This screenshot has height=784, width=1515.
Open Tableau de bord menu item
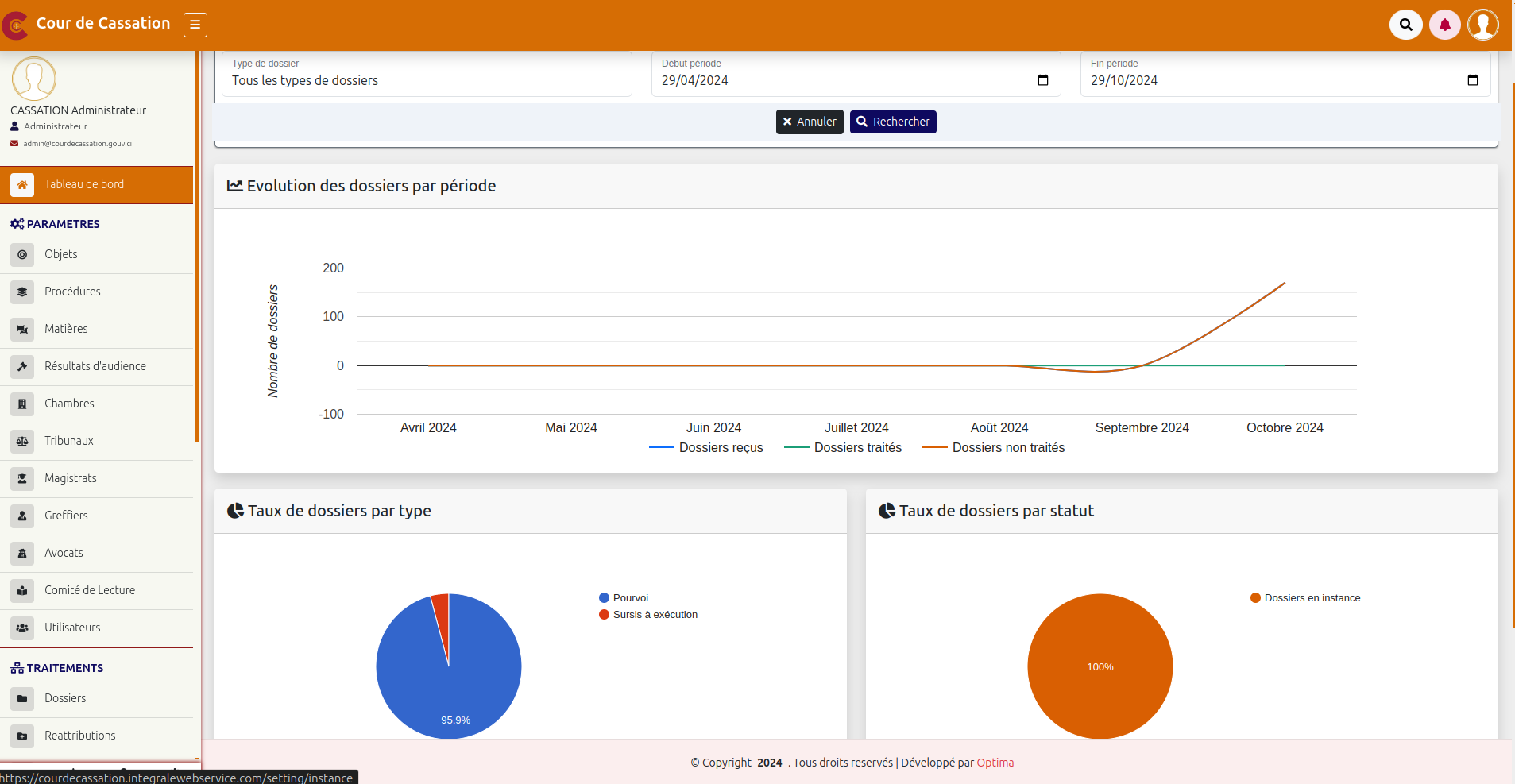click(x=96, y=185)
